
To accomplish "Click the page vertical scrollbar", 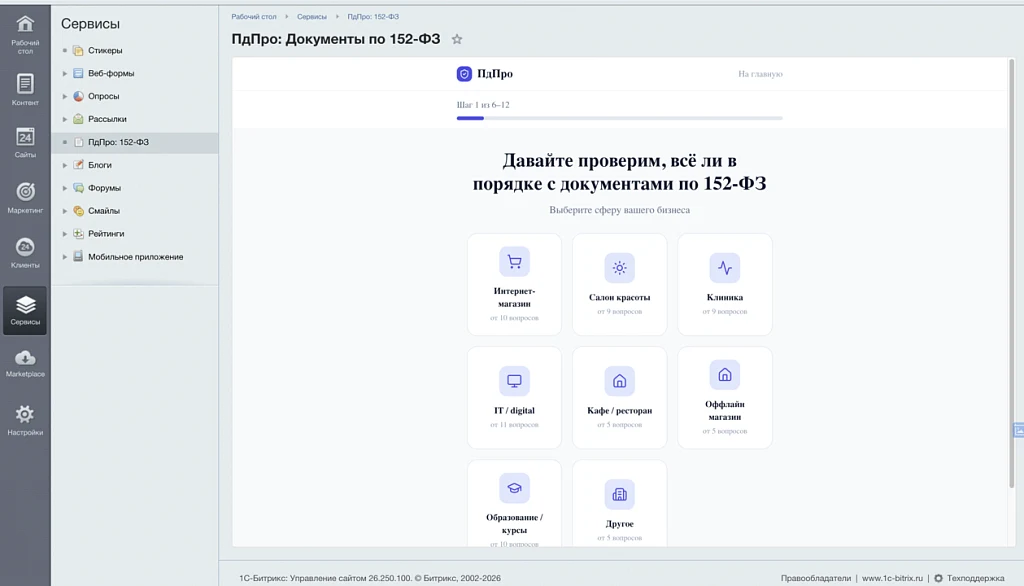I will (1012, 274).
